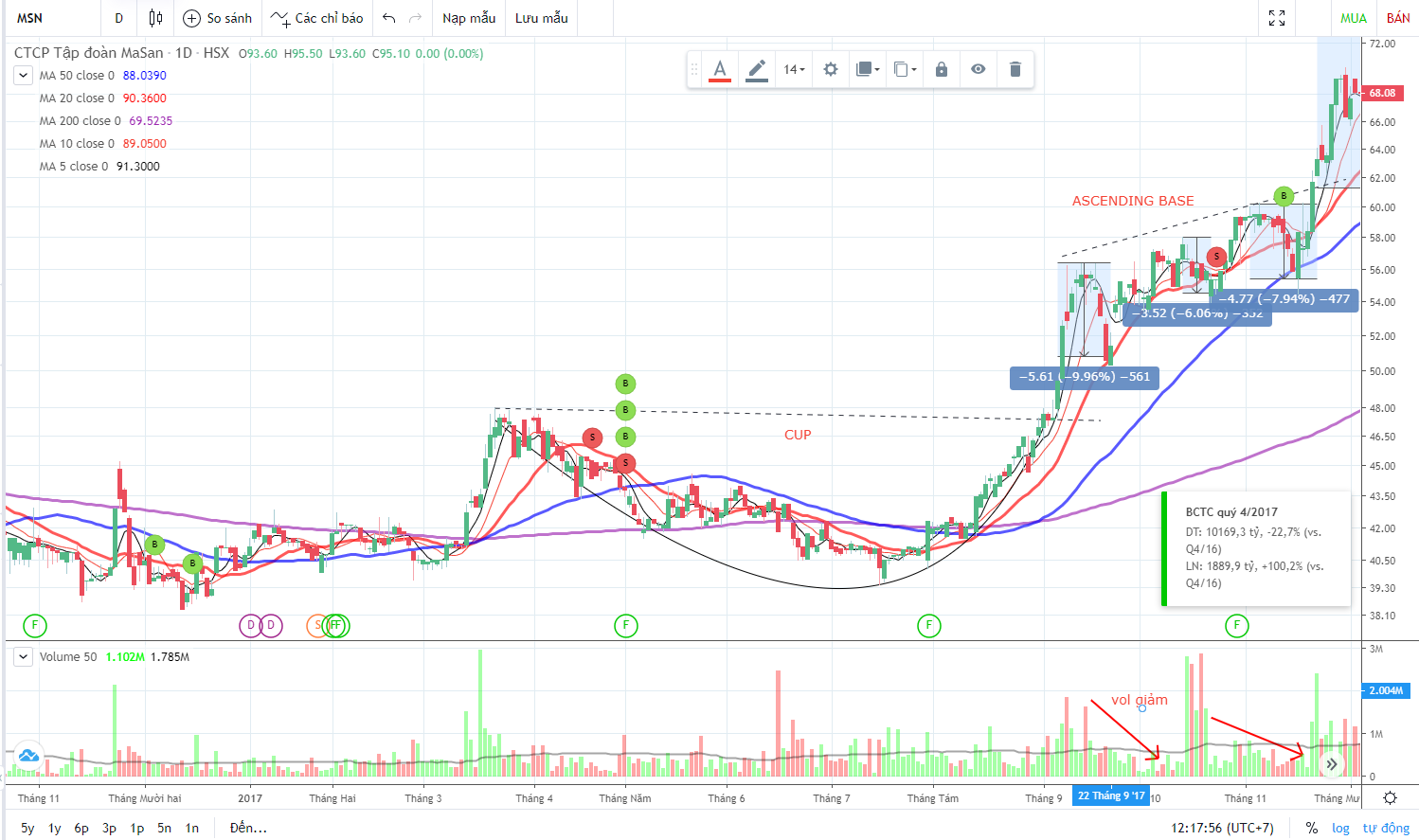Click the chart settings gear at bottom right
The width and height of the screenshot is (1419, 840).
(x=1390, y=798)
